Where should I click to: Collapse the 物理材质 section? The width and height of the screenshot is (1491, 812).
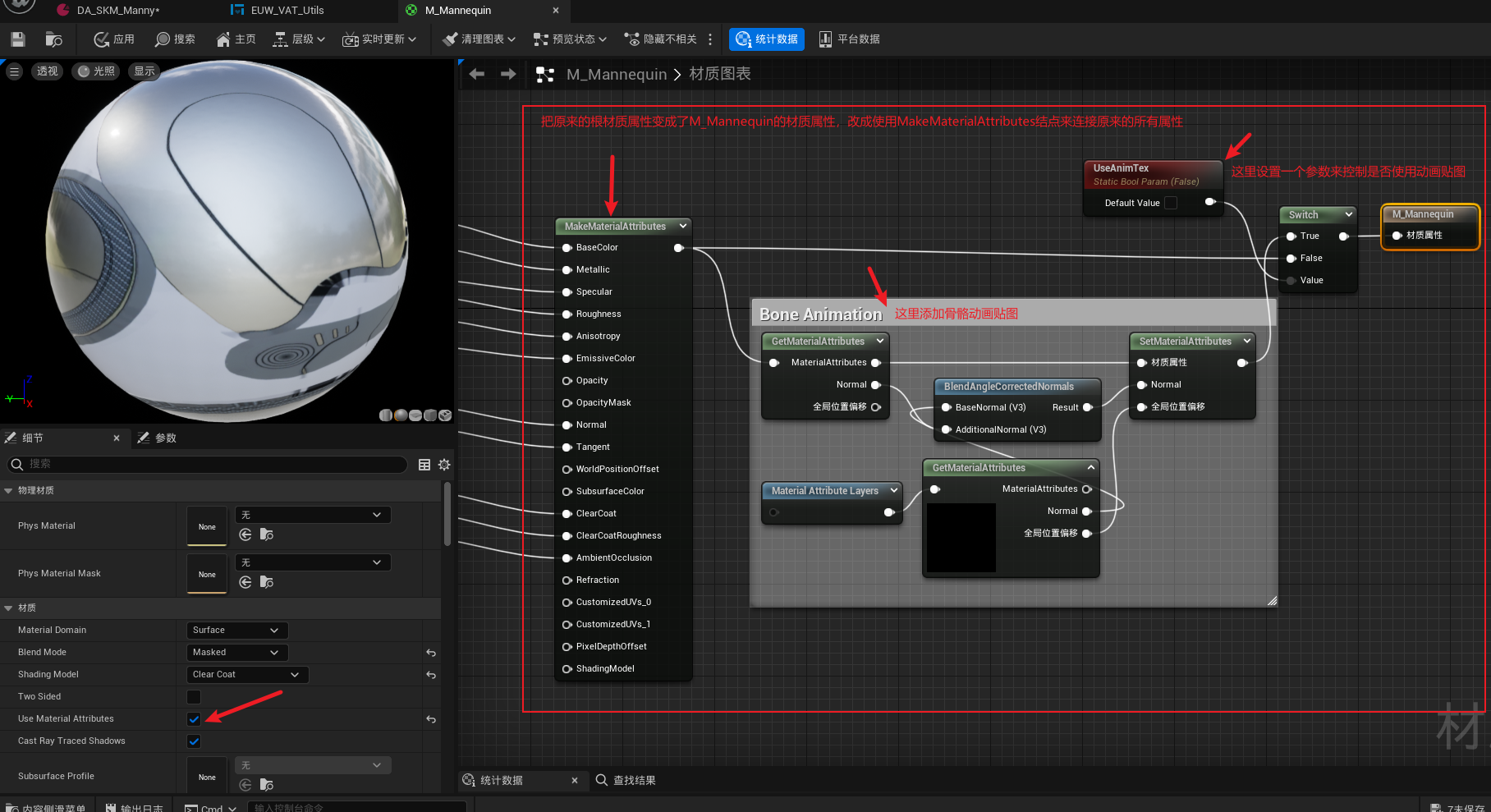coord(8,491)
